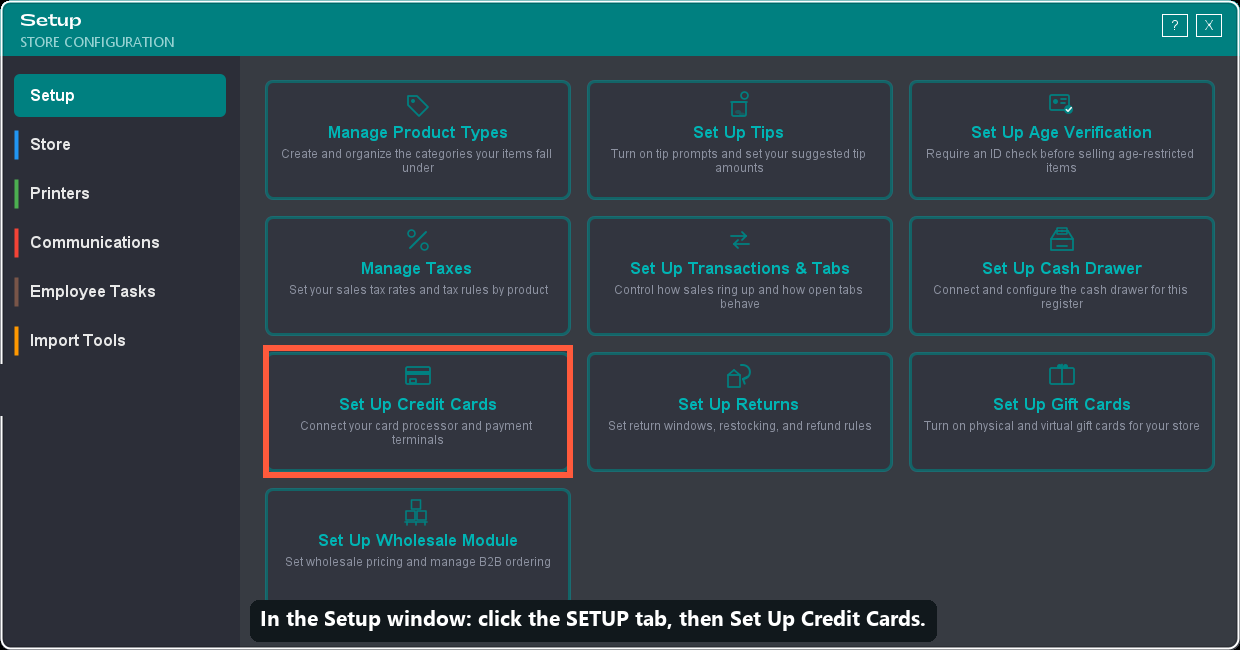Click 'Create and organize the categories' description

click(418, 161)
